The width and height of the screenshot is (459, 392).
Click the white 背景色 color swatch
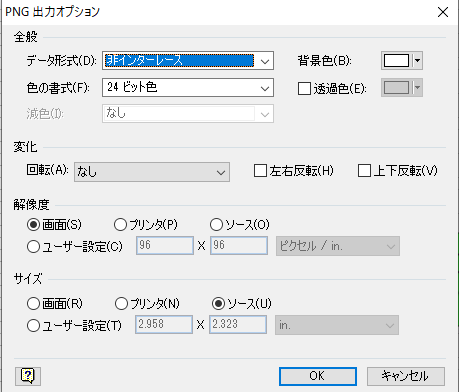pos(396,61)
